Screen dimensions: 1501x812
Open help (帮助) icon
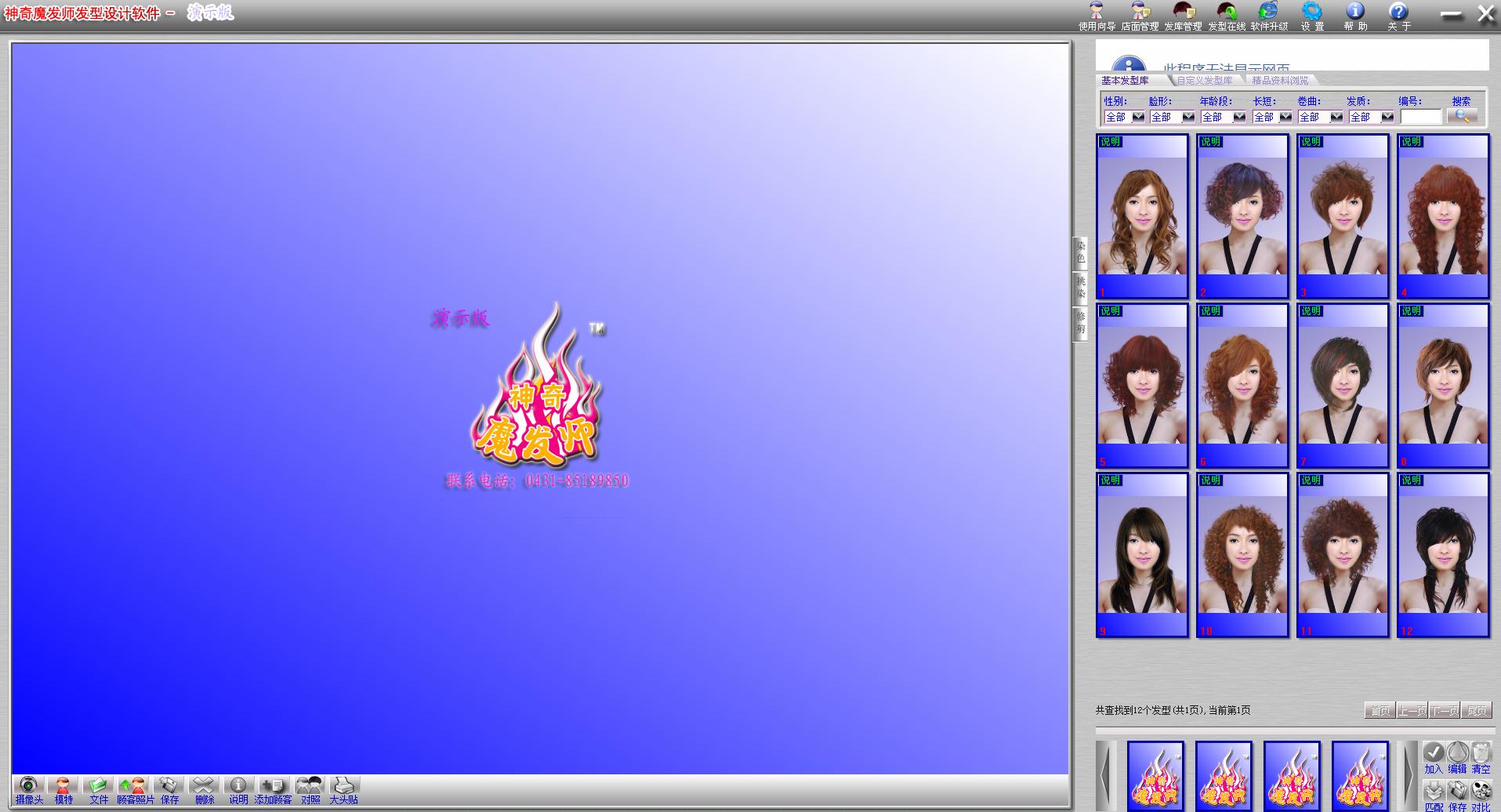1355,16
